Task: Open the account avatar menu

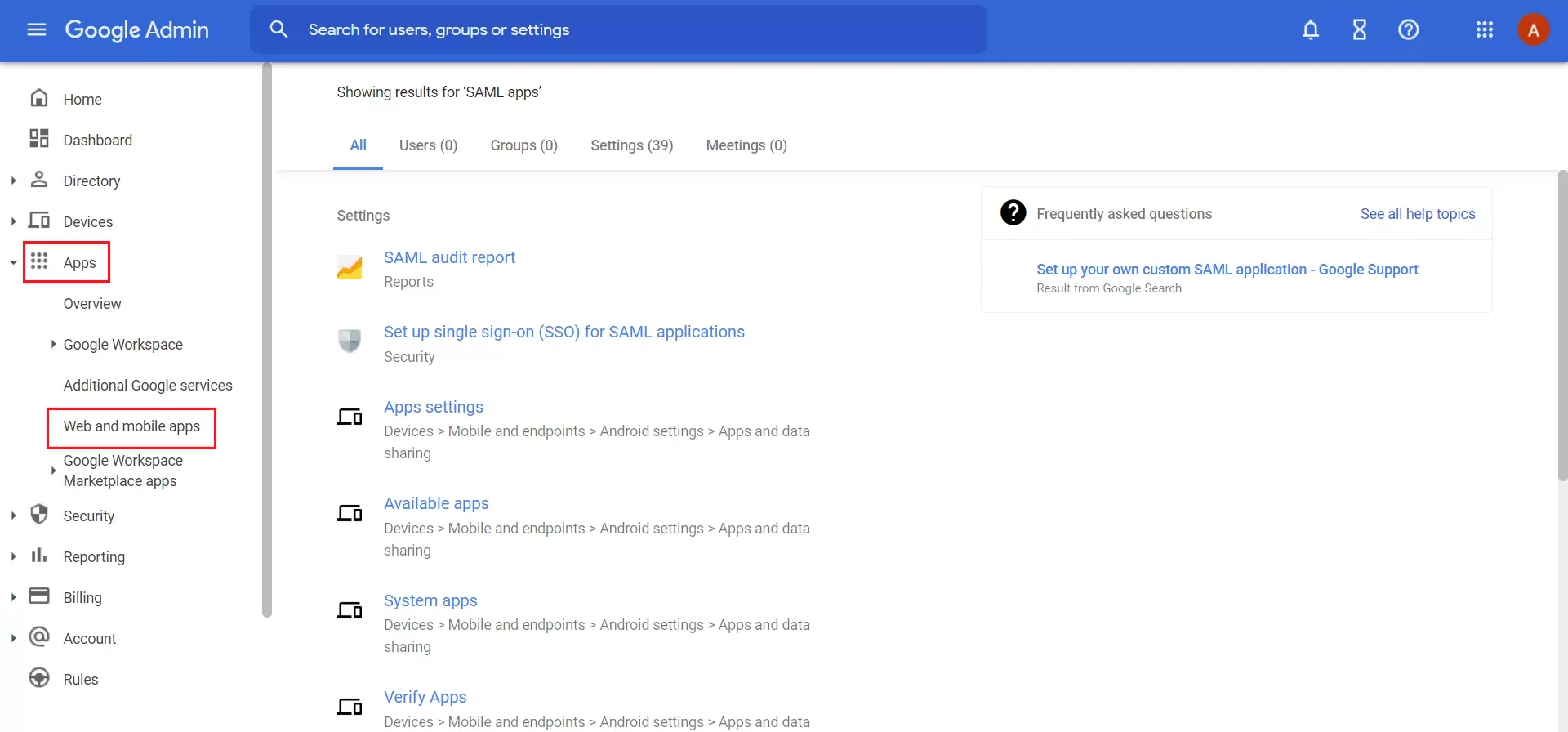Action: 1533,30
